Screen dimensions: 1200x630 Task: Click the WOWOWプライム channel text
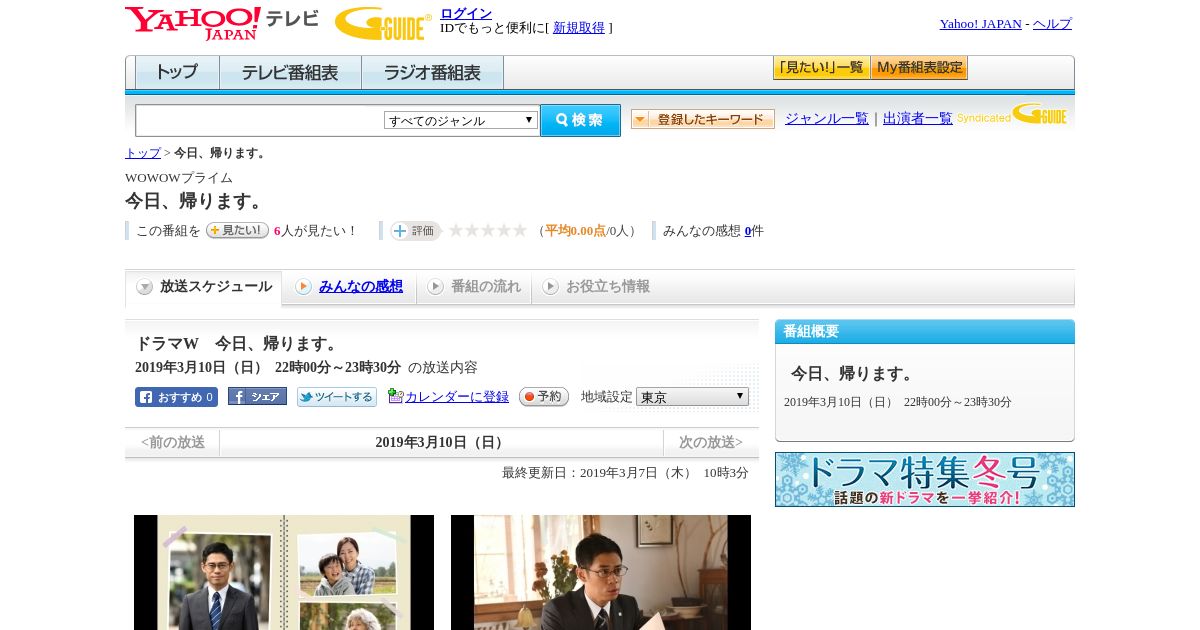[x=179, y=178]
